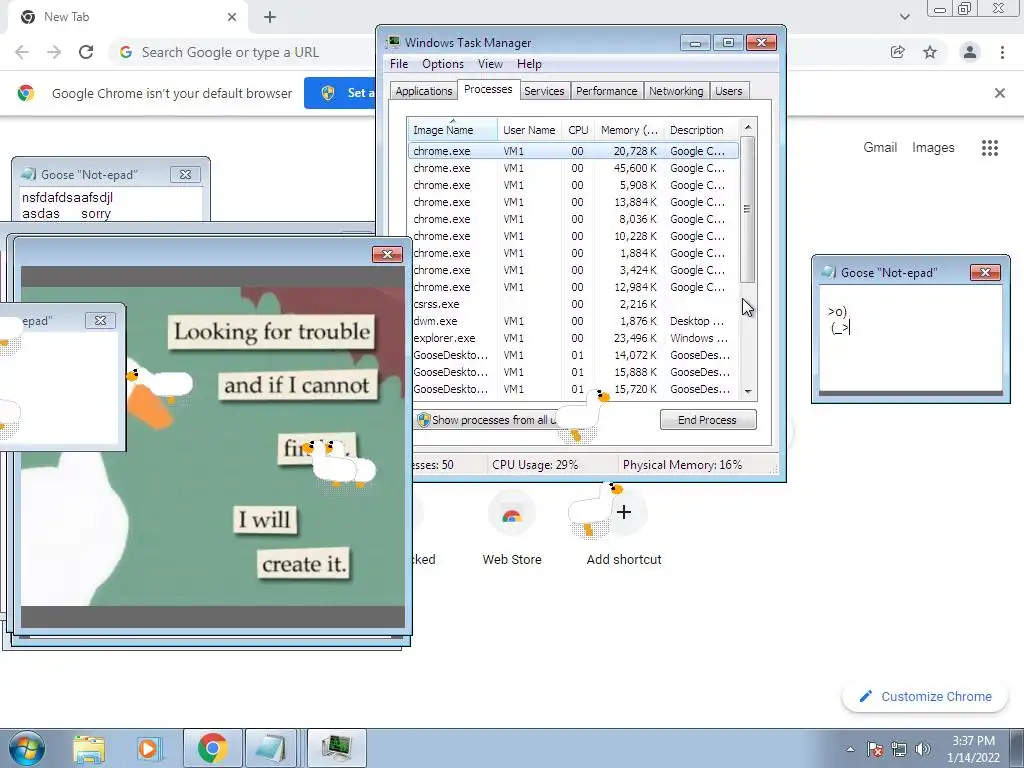1024x768 pixels.
Task: Switch to the Networking tab
Action: coord(676,91)
